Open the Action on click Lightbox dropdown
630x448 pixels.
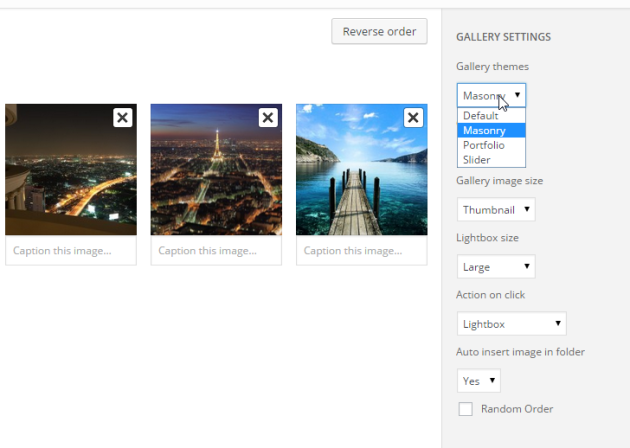511,323
